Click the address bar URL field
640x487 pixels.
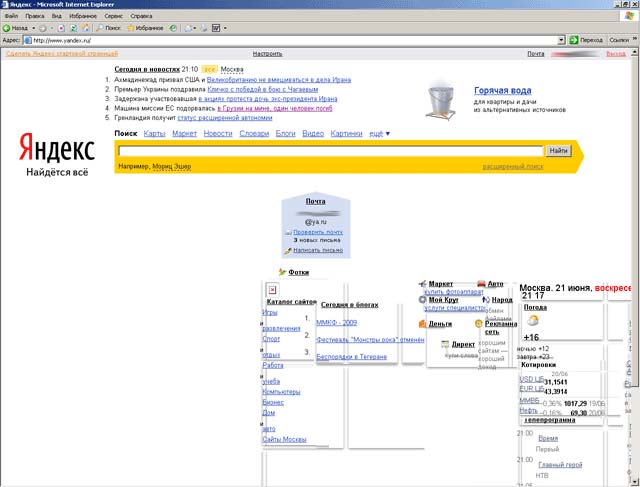click(x=292, y=40)
